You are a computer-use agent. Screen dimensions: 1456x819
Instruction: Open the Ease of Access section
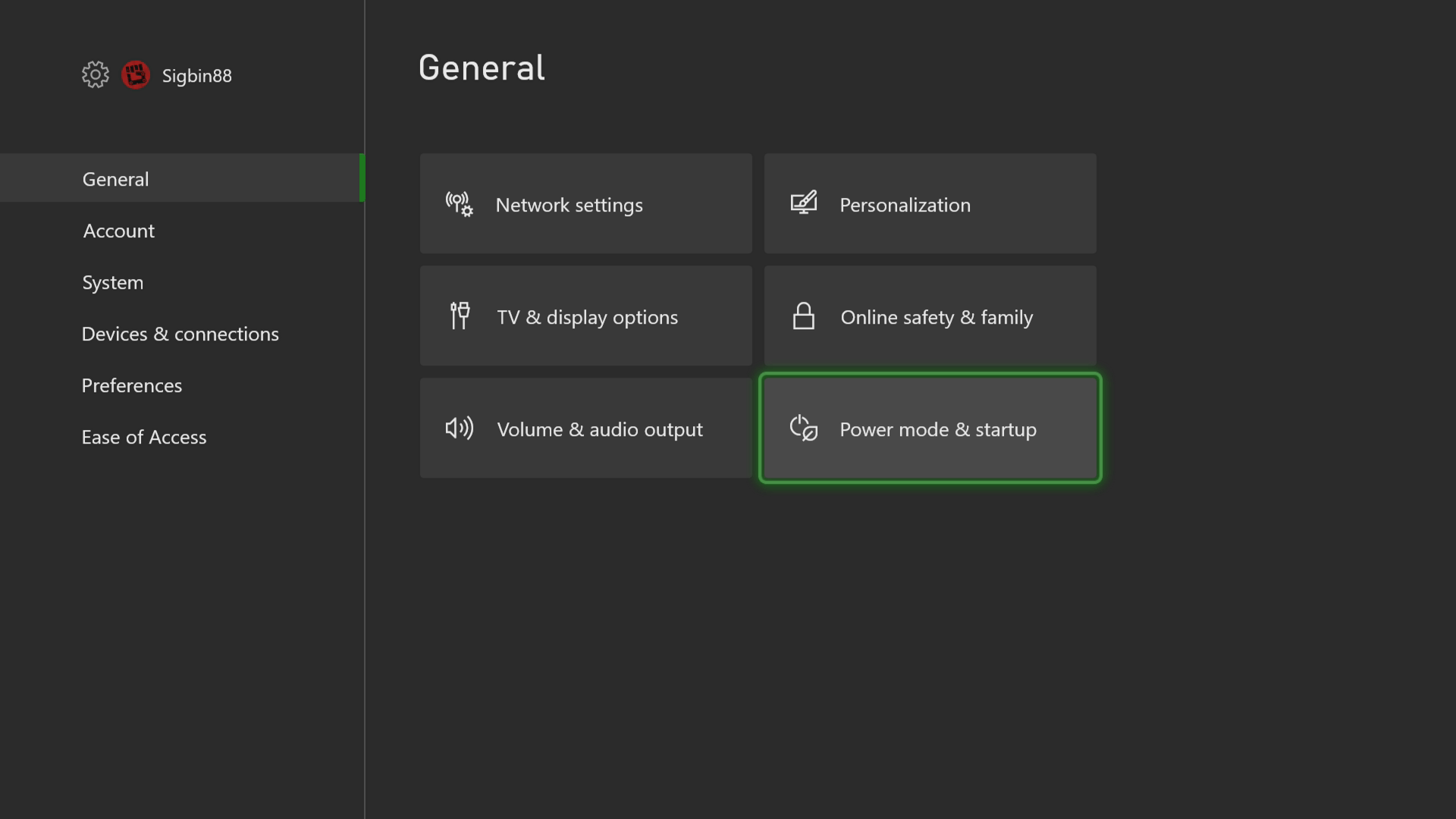144,437
